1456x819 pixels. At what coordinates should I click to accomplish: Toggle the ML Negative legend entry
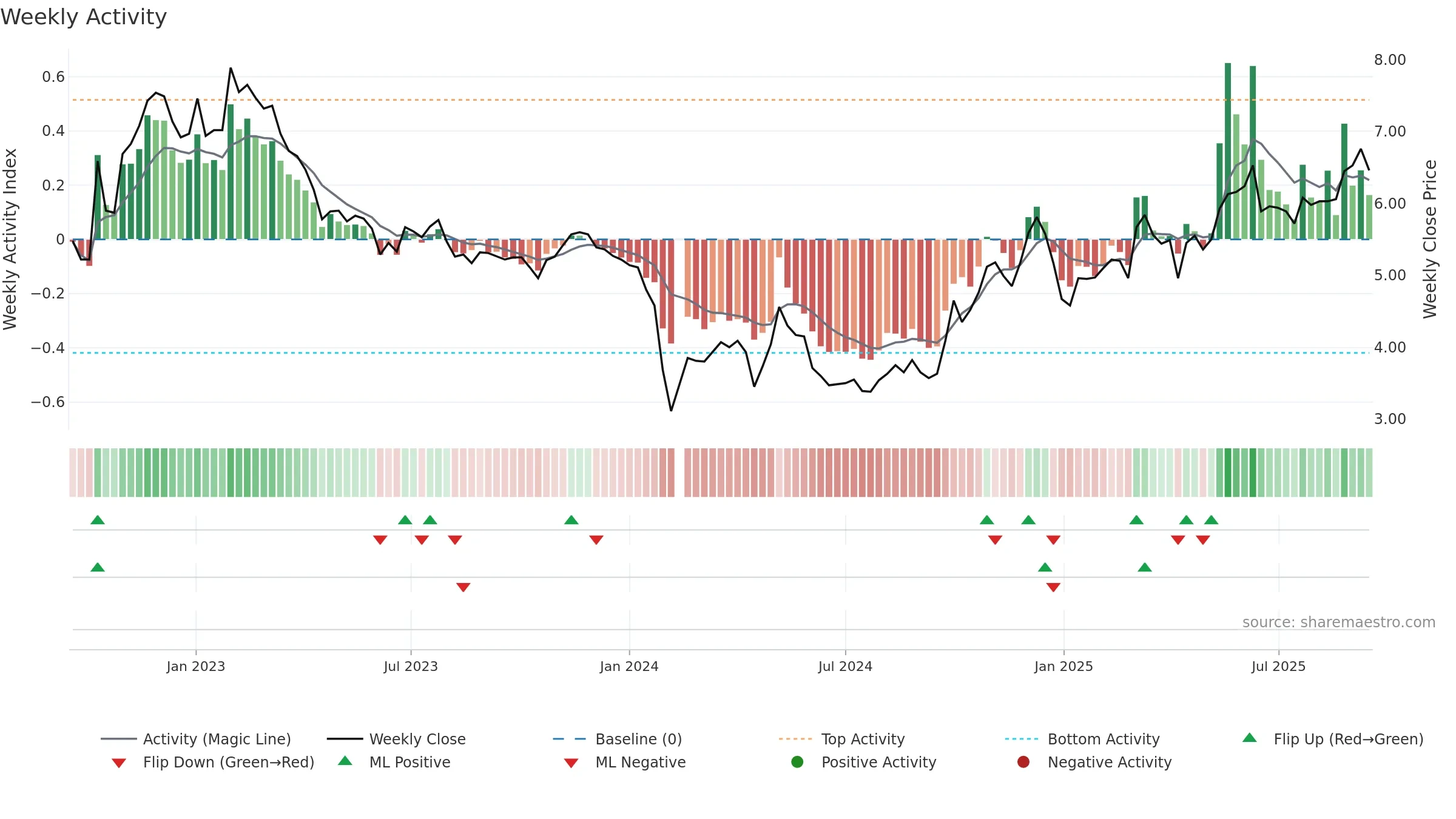click(624, 762)
